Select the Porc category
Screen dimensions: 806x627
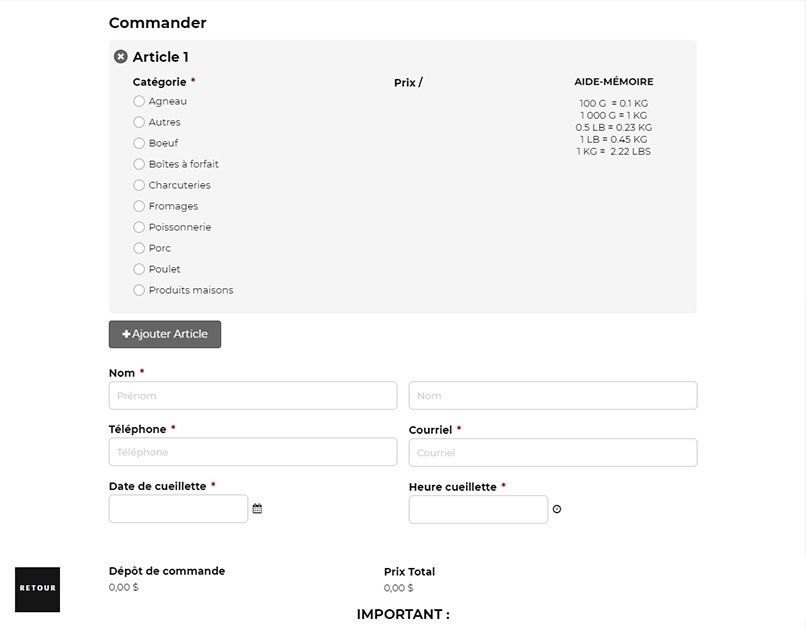pyautogui.click(x=139, y=248)
